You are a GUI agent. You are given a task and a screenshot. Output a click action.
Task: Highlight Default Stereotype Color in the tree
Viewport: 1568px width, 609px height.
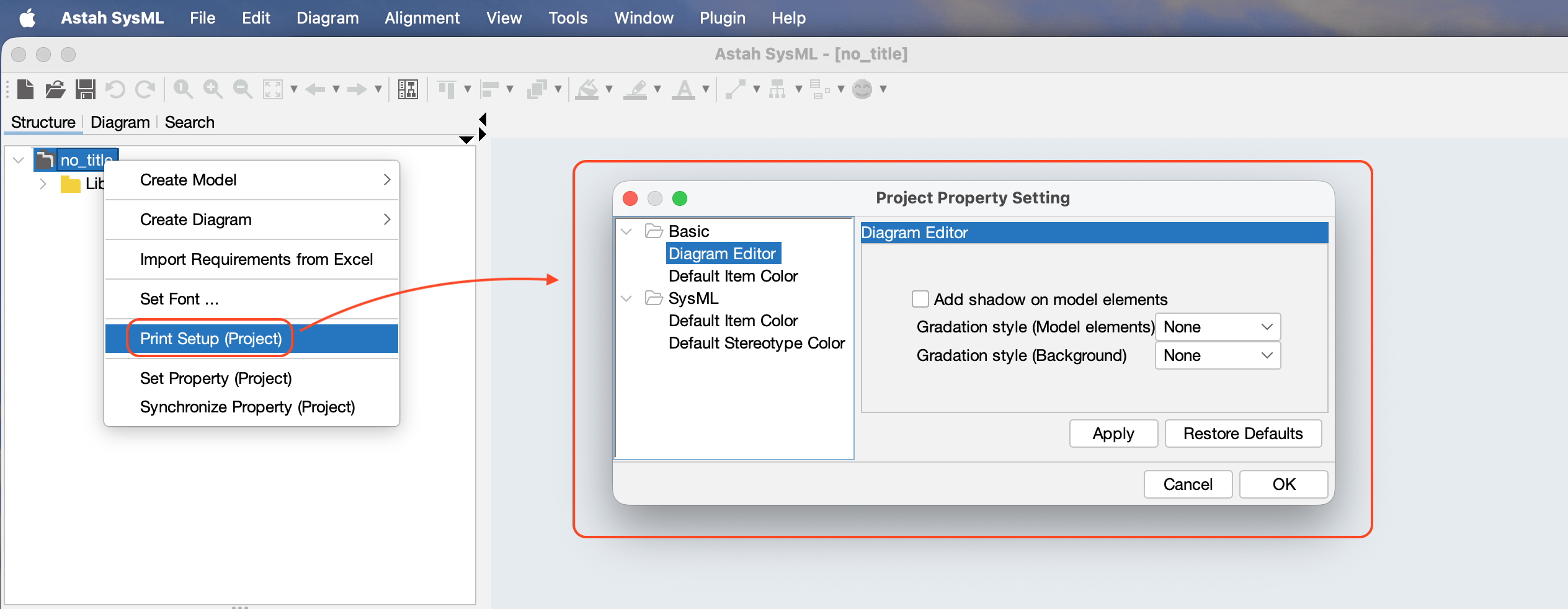point(756,343)
